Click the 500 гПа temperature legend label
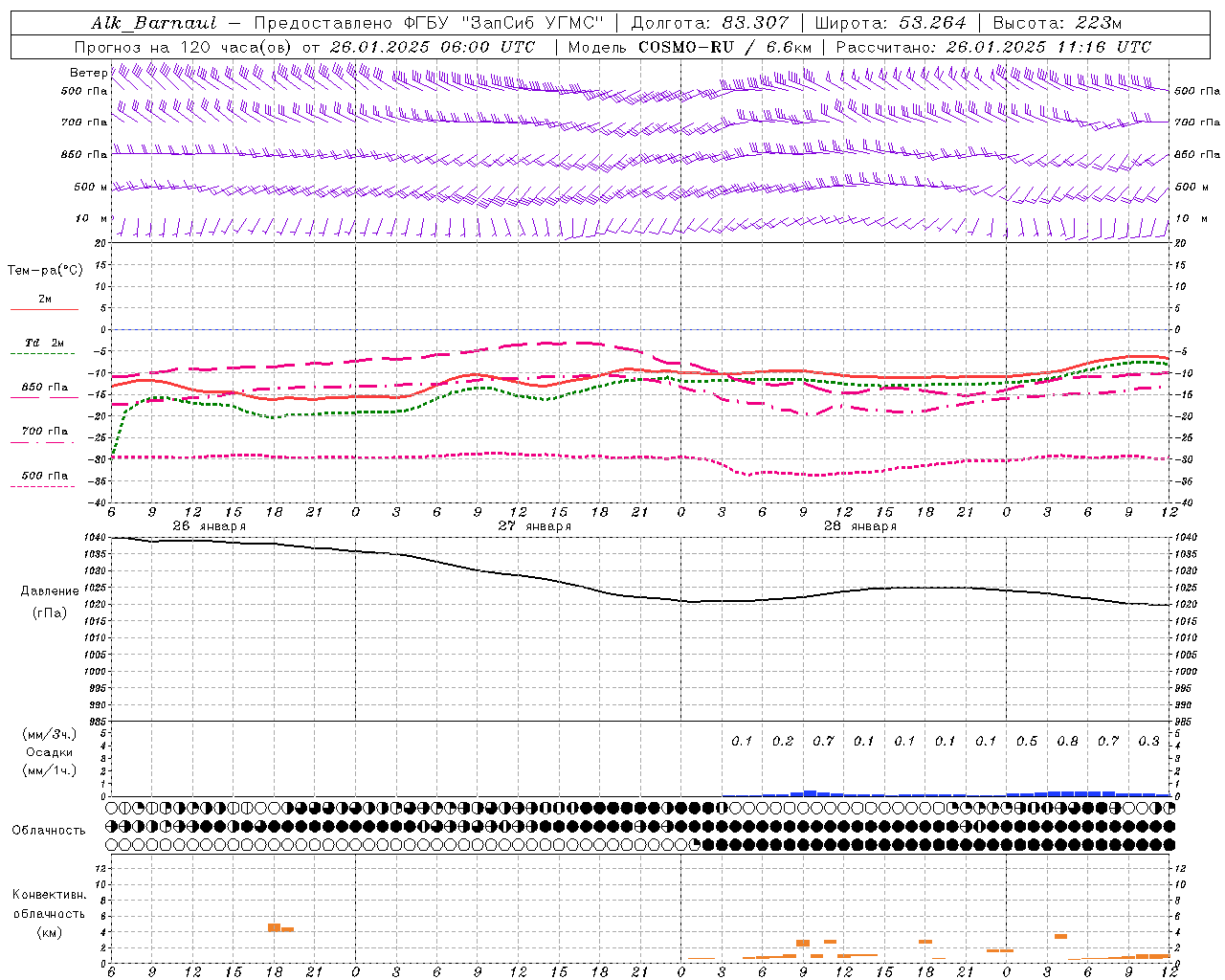 [x=45, y=476]
